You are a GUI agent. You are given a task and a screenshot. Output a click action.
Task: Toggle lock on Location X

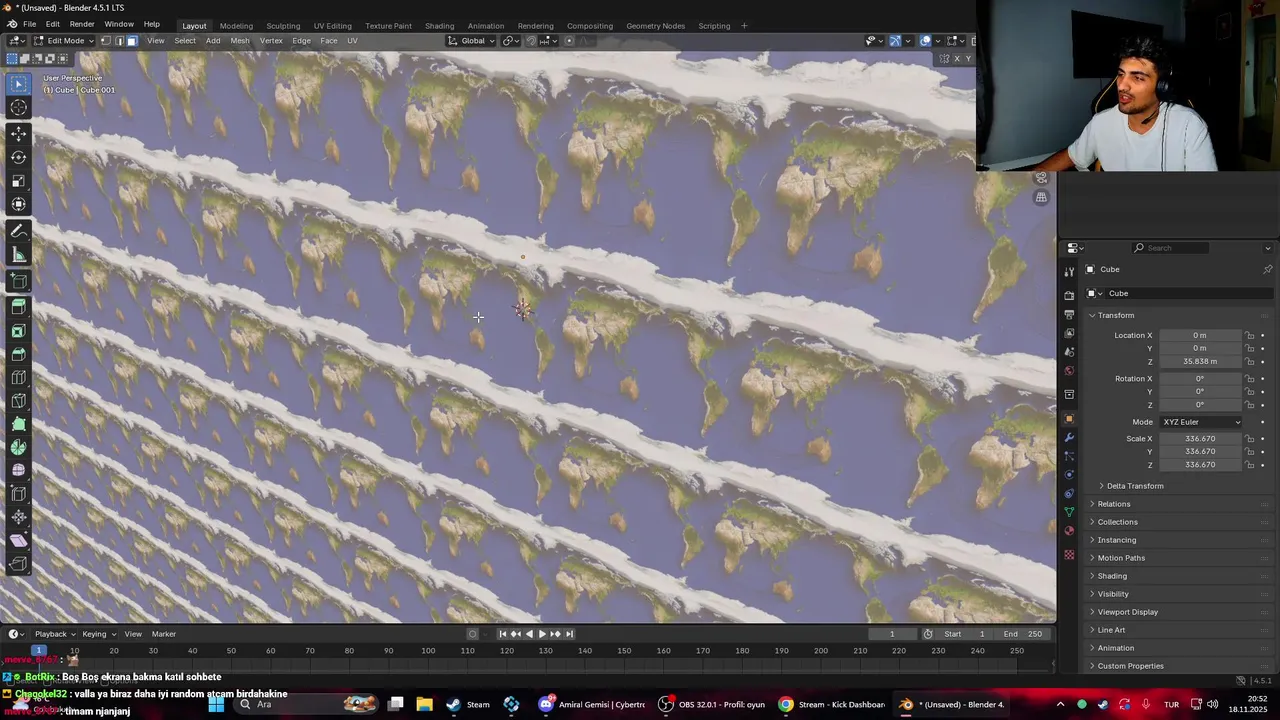point(1249,335)
